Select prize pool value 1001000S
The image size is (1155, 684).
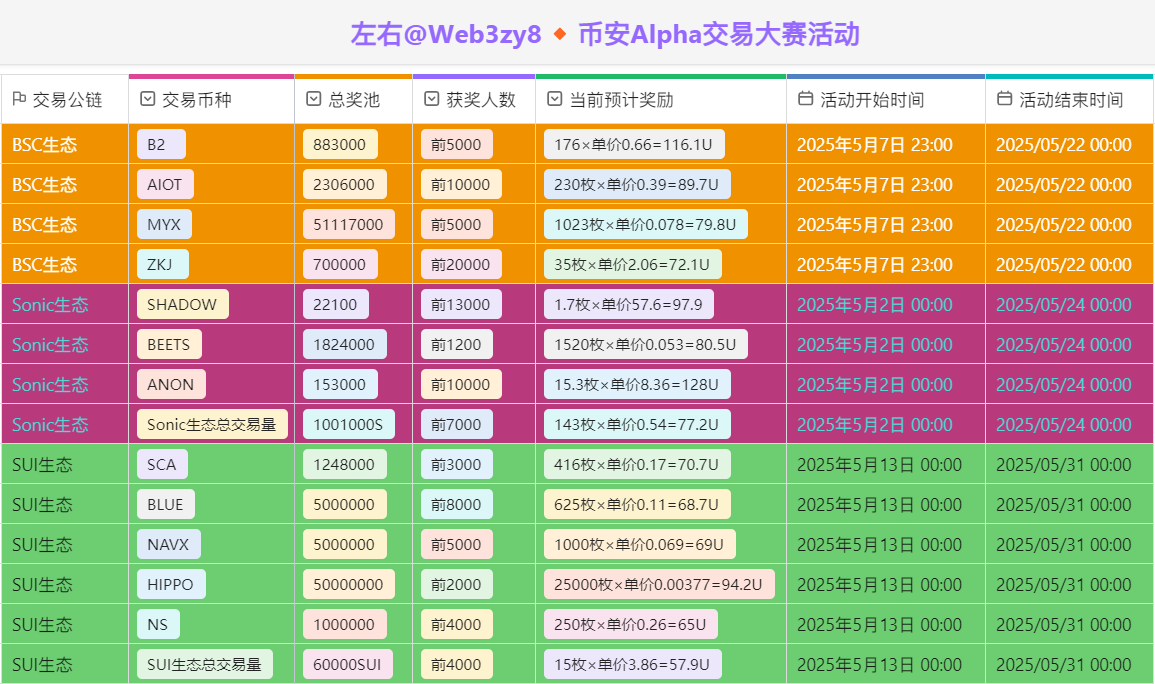tap(348, 424)
